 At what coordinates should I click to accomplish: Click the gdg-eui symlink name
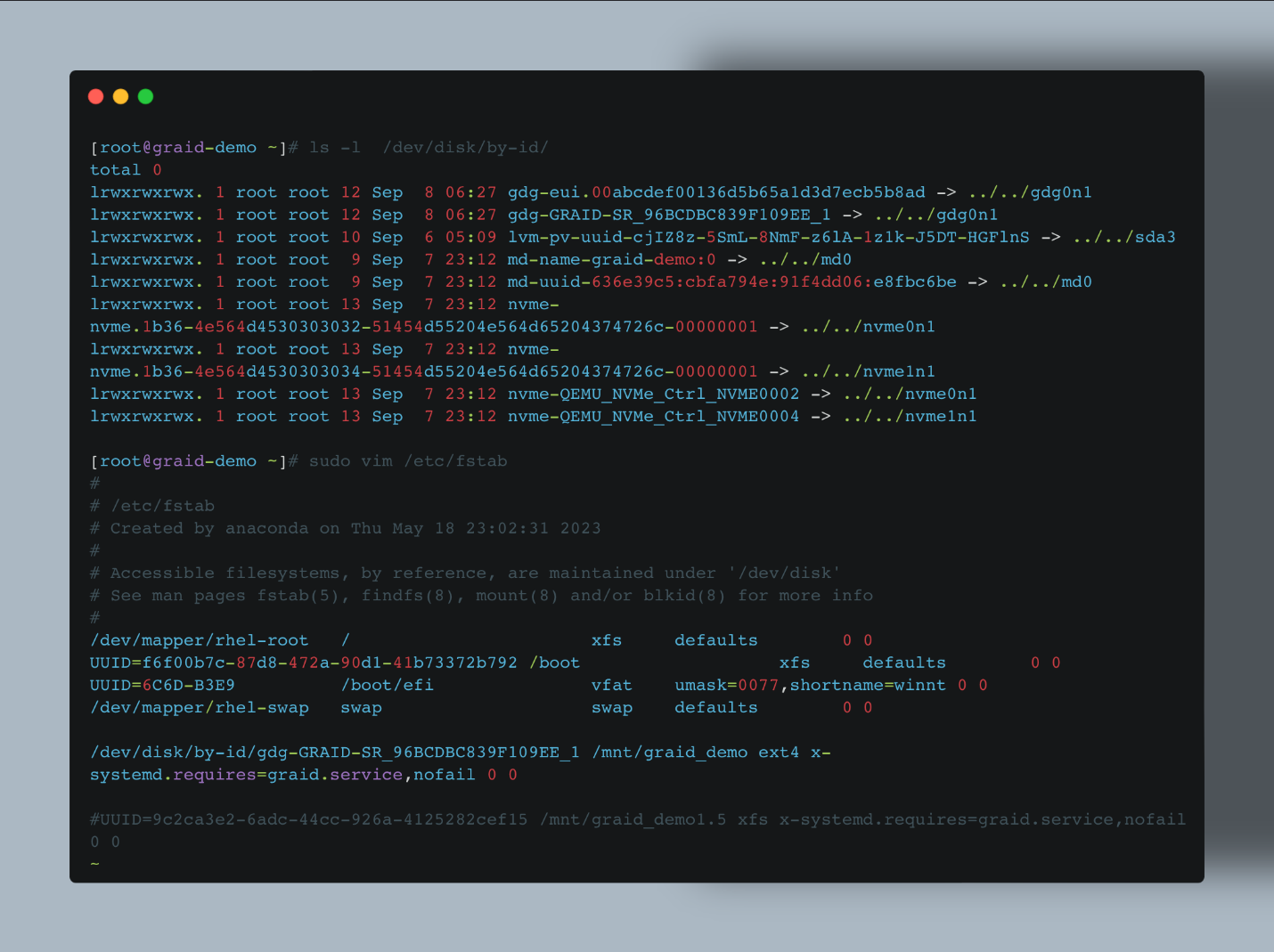coord(715,192)
